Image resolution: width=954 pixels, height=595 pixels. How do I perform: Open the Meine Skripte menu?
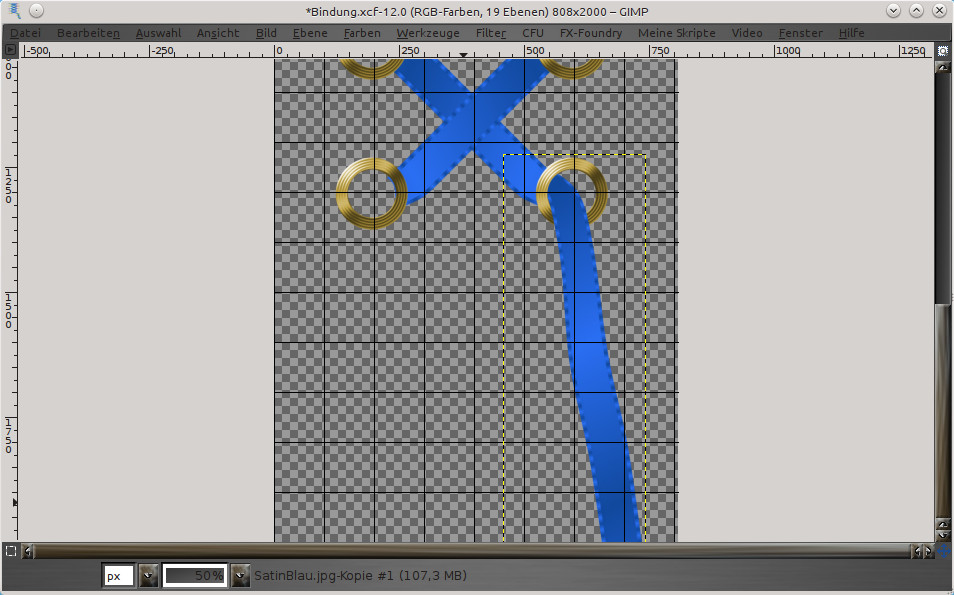pyautogui.click(x=676, y=33)
